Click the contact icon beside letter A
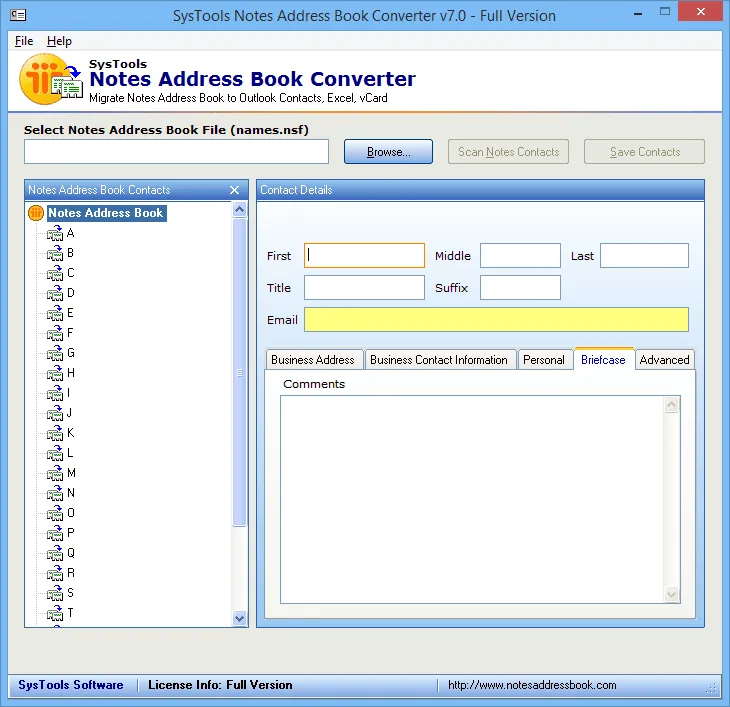The width and height of the screenshot is (730, 707). click(x=55, y=233)
